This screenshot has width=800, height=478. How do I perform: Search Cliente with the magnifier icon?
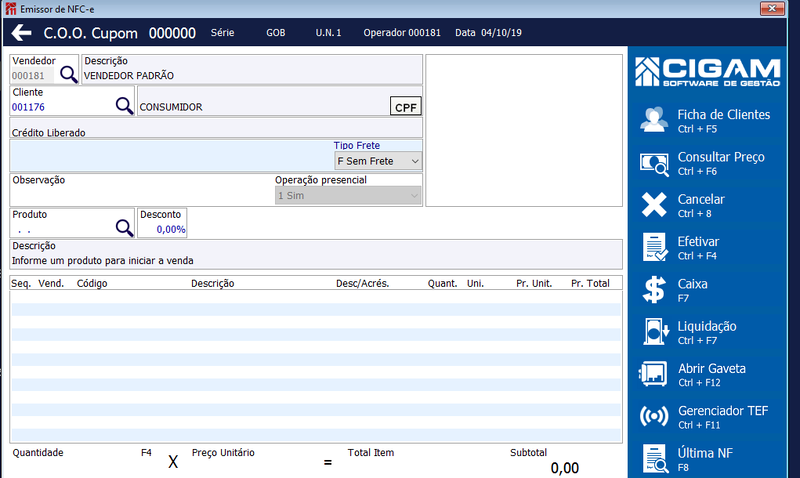[124, 106]
